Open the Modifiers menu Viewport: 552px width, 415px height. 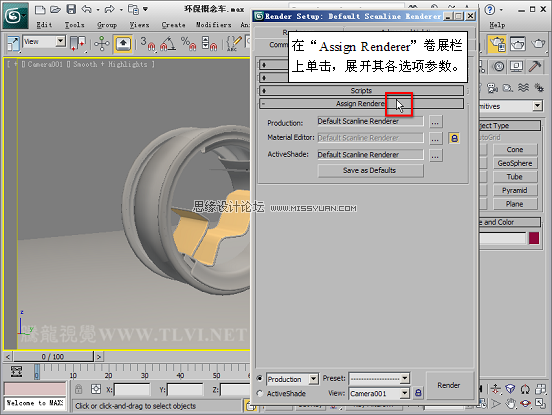213,25
